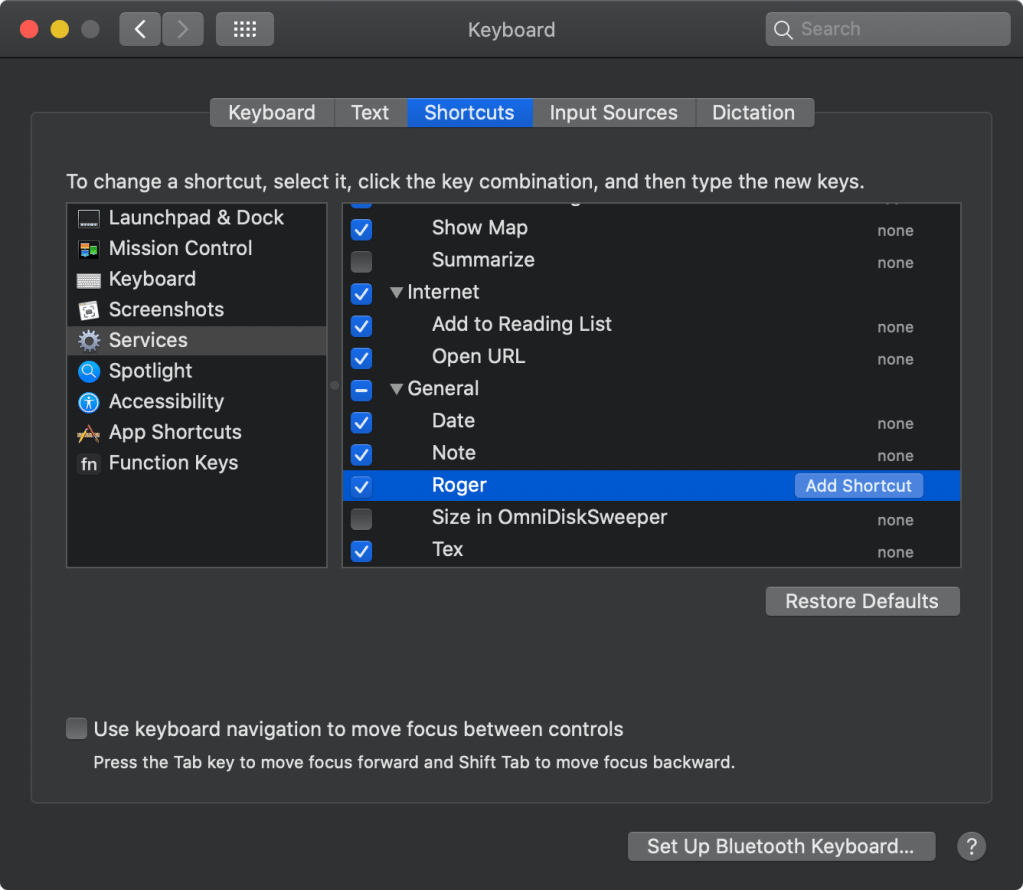Select the Screenshots camera icon
This screenshot has height=890, width=1023.
[88, 310]
